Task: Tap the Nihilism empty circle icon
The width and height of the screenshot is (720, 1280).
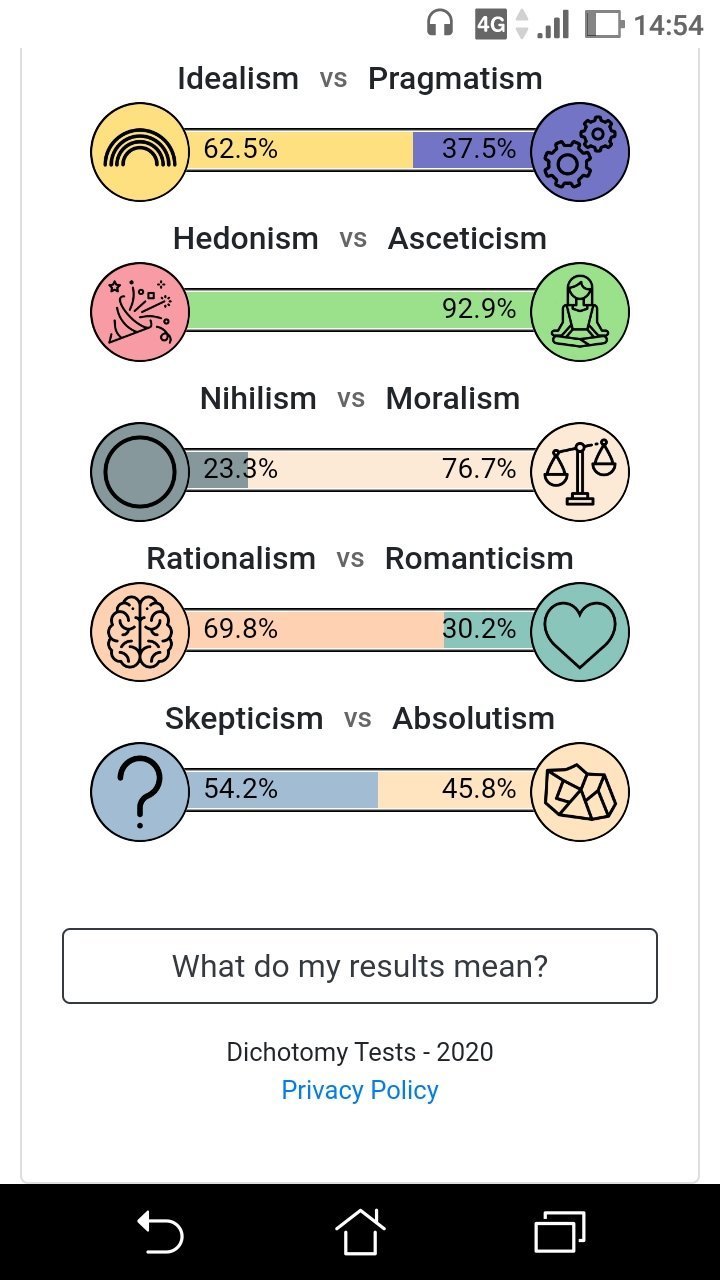Action: coord(140,471)
